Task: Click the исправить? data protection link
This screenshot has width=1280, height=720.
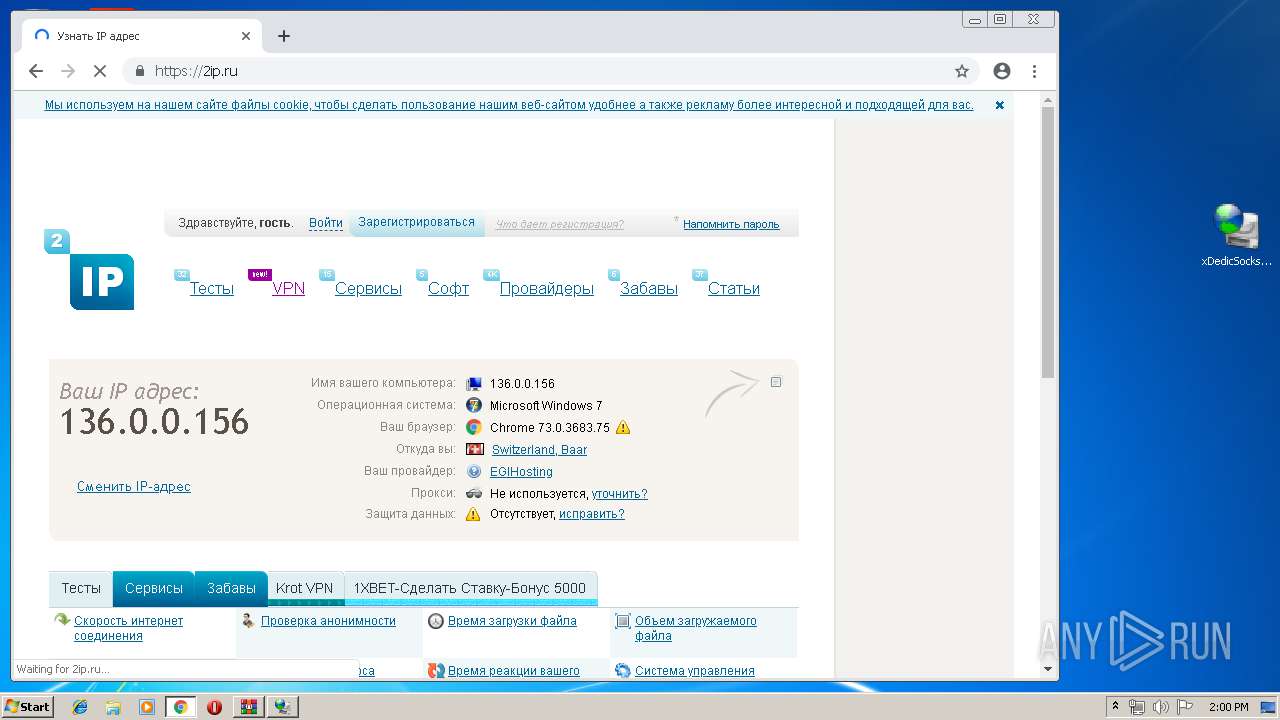Action: pos(592,514)
